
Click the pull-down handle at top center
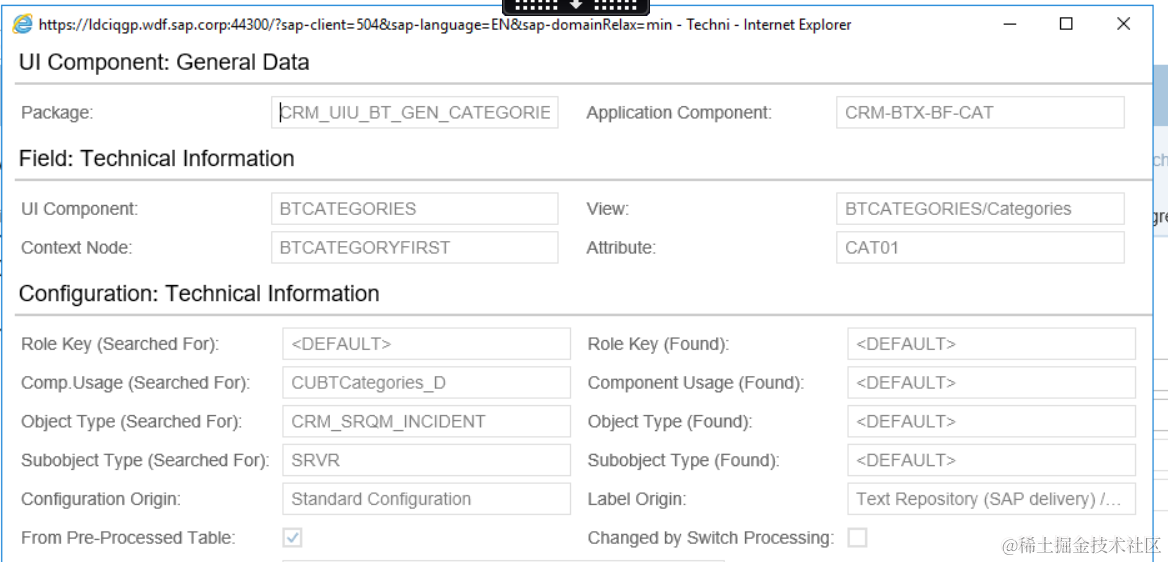click(575, 7)
